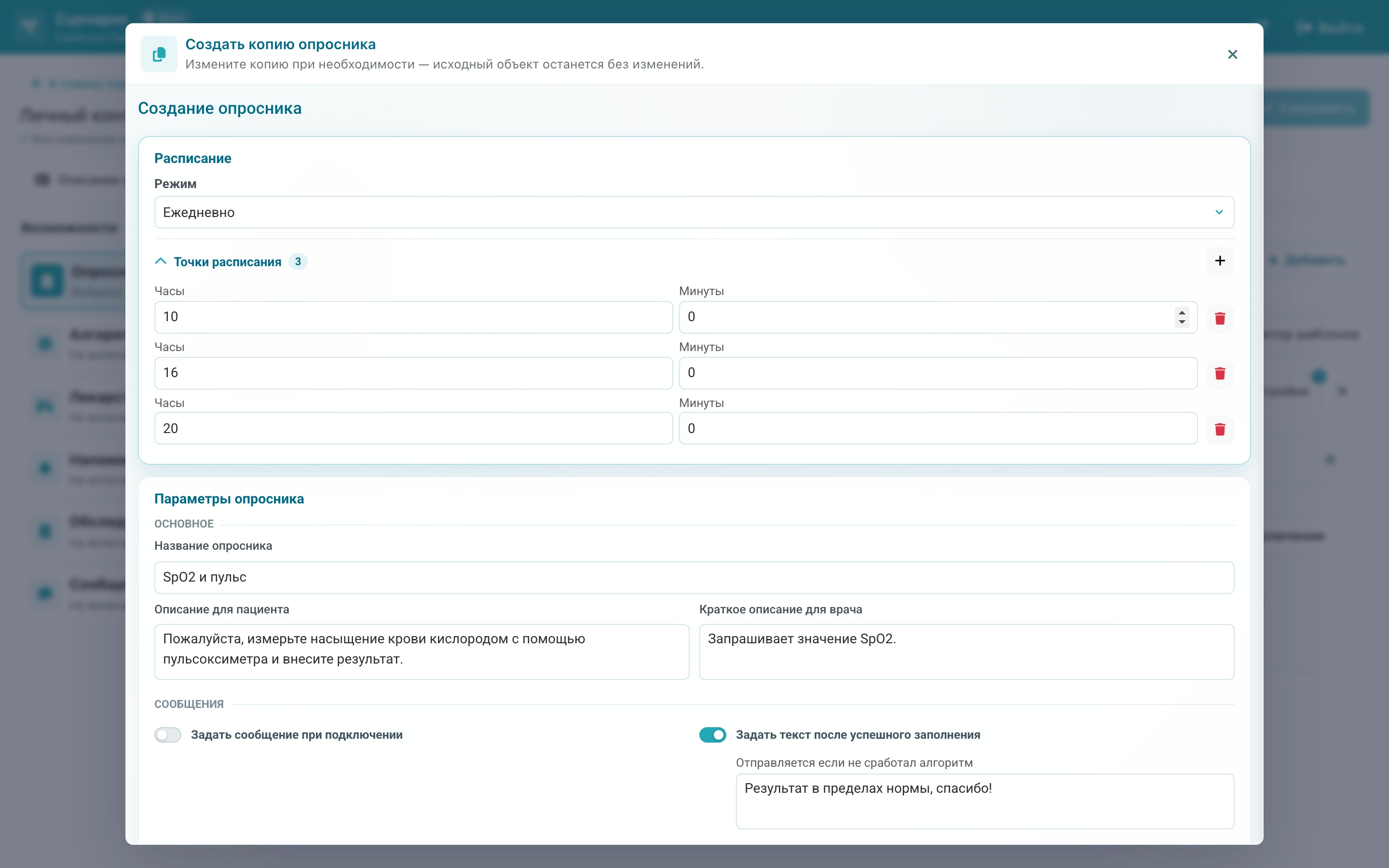Delete the 20 o'clock schedule point
1389x868 pixels.
click(1220, 429)
